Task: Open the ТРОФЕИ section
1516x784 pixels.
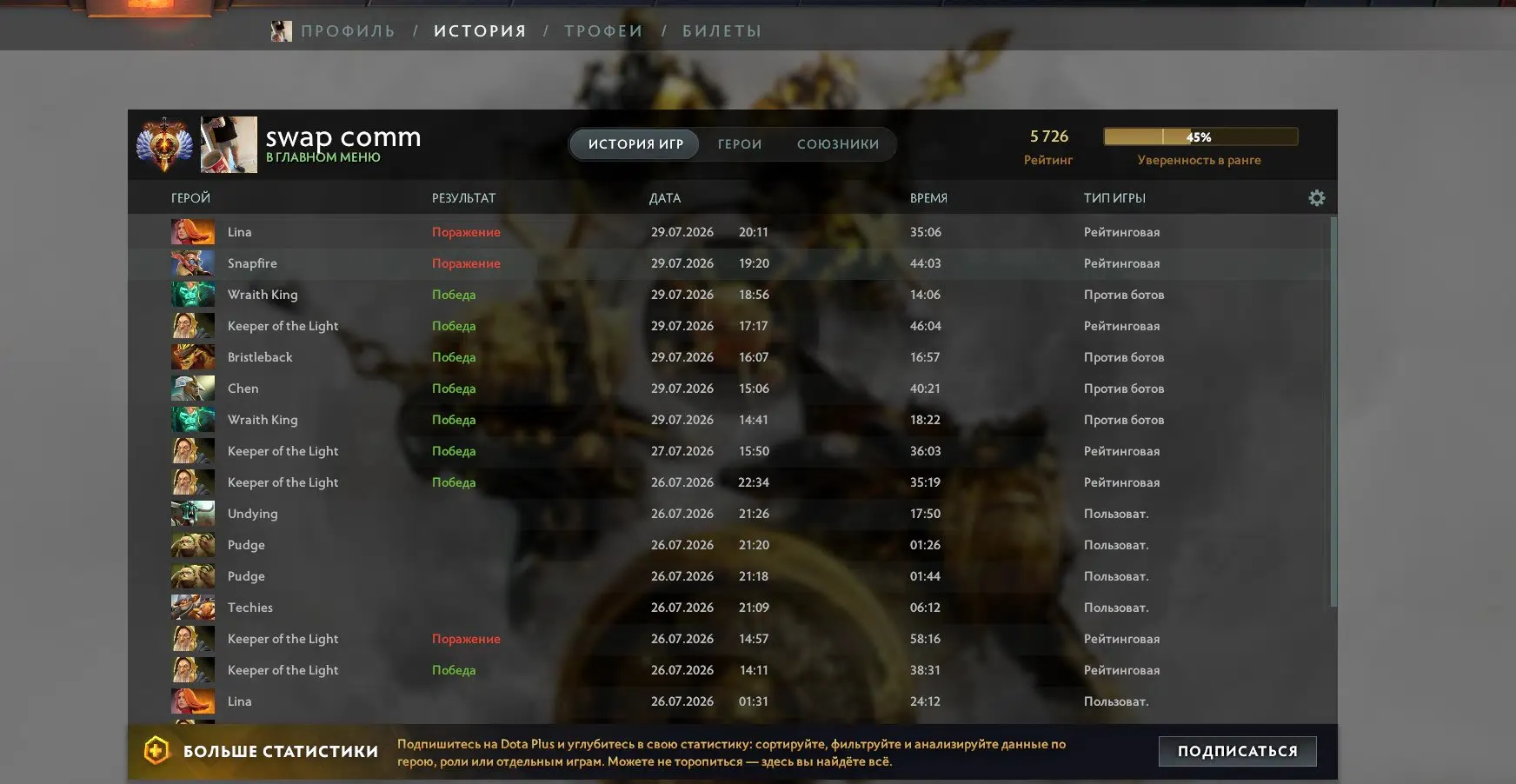Action: point(603,31)
